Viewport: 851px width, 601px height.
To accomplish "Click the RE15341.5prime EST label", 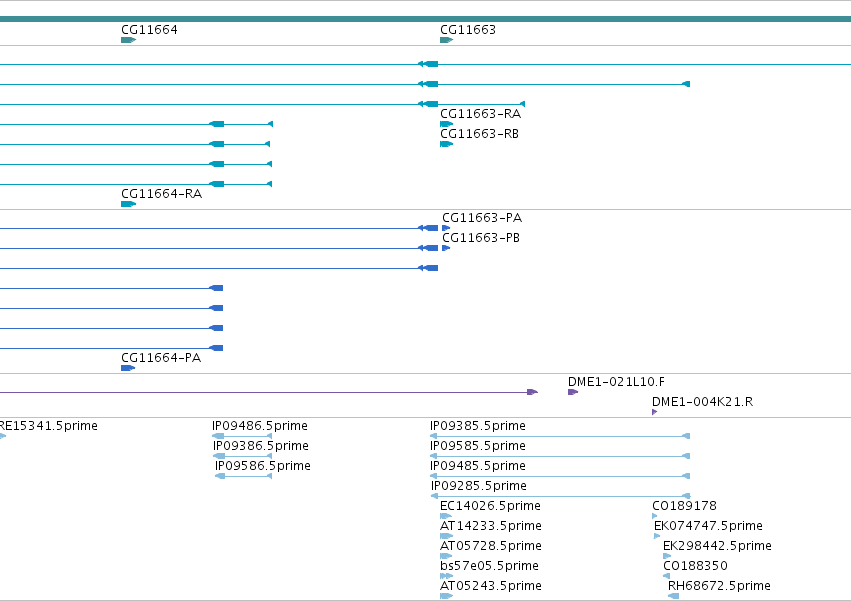I will 48,426.
